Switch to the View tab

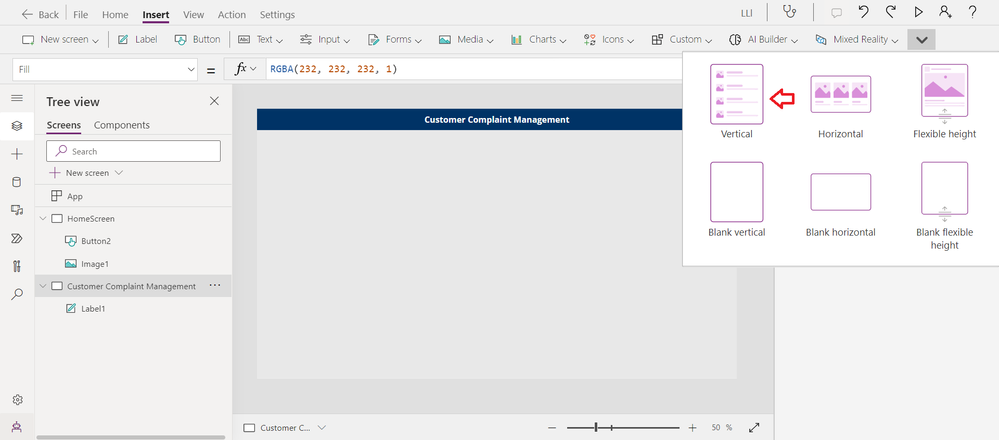194,14
